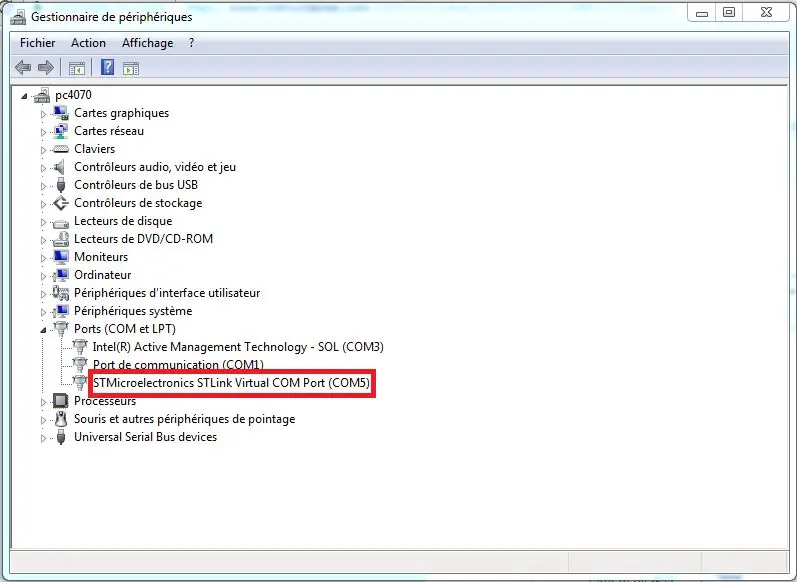This screenshot has height=582, width=797.
Task: Click the Ports (COM et LPT) icon
Action: pos(60,329)
